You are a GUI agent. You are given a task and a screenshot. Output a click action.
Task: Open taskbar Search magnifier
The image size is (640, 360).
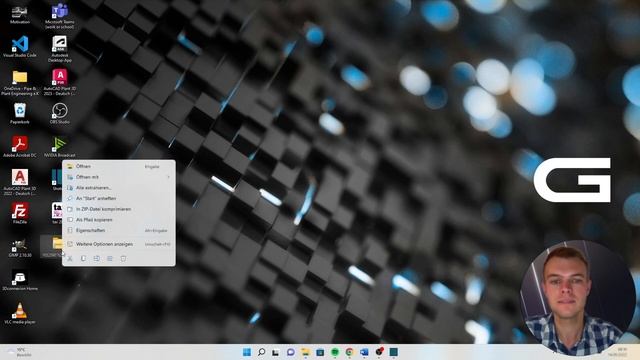click(261, 352)
